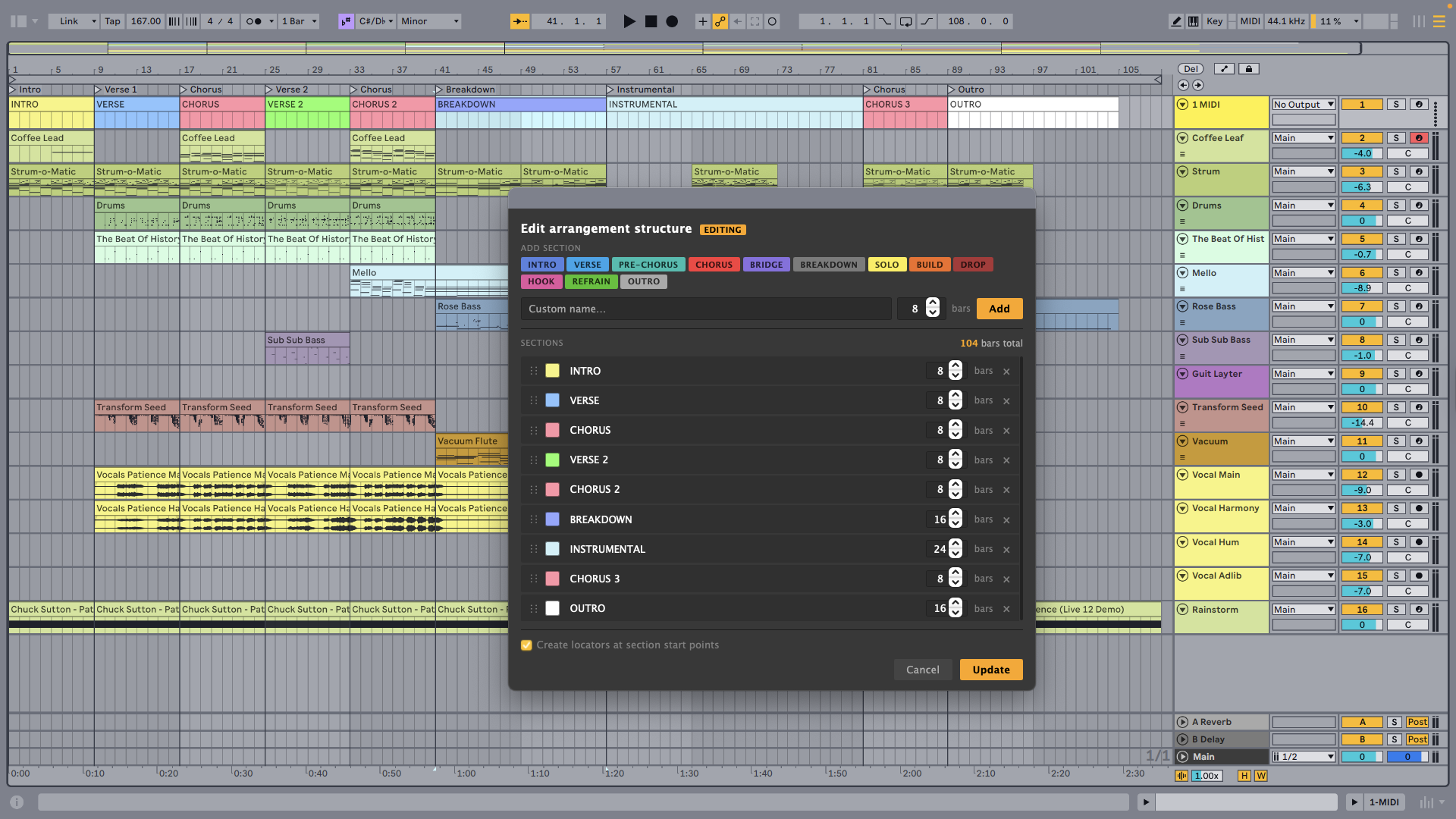Change the VERSE section color swatch
The image size is (1456, 819).
[x=553, y=400]
